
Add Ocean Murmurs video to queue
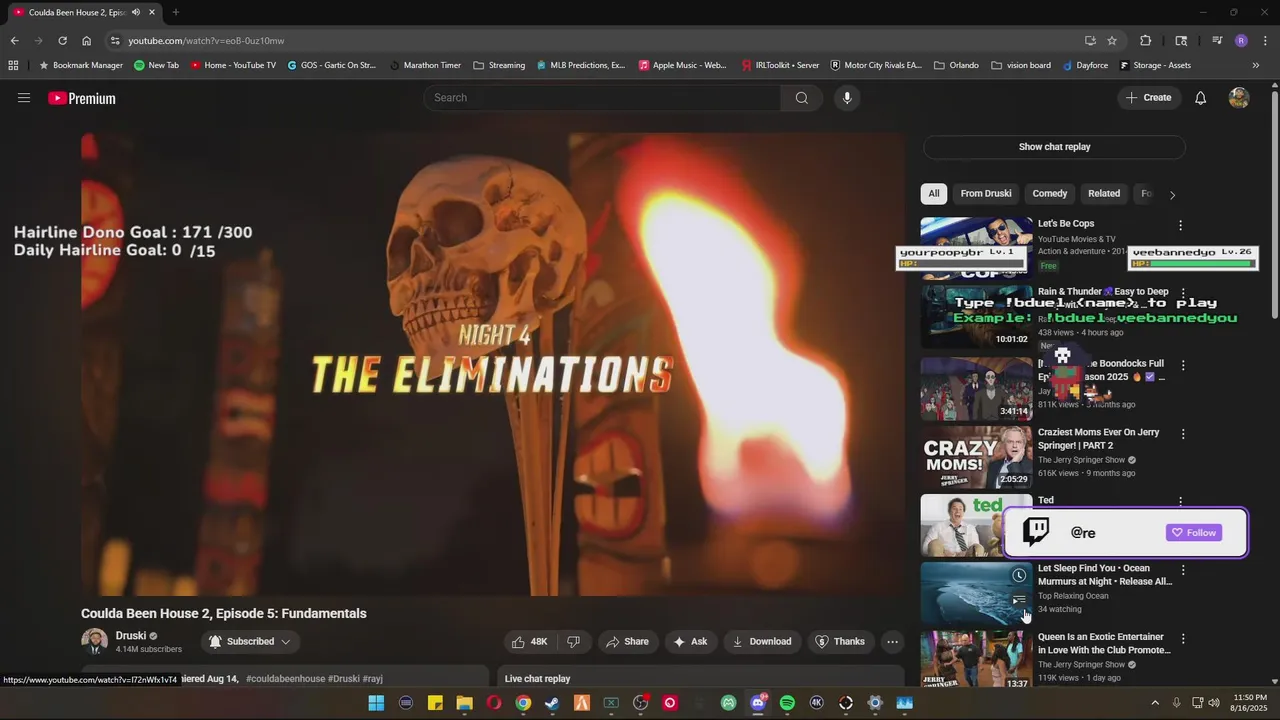pos(1018,601)
